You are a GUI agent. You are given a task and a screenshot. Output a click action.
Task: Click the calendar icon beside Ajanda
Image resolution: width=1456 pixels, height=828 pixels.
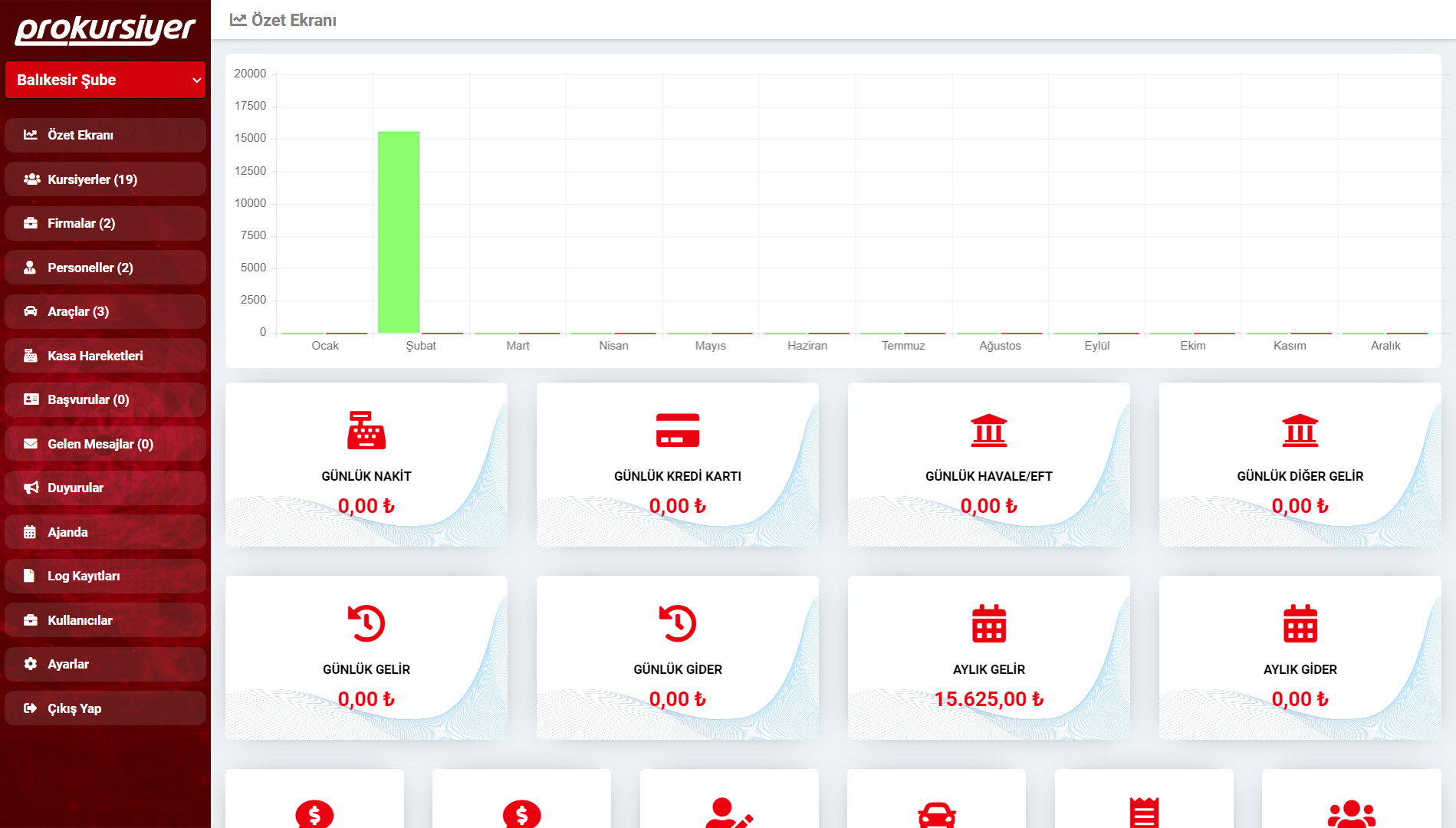[30, 532]
